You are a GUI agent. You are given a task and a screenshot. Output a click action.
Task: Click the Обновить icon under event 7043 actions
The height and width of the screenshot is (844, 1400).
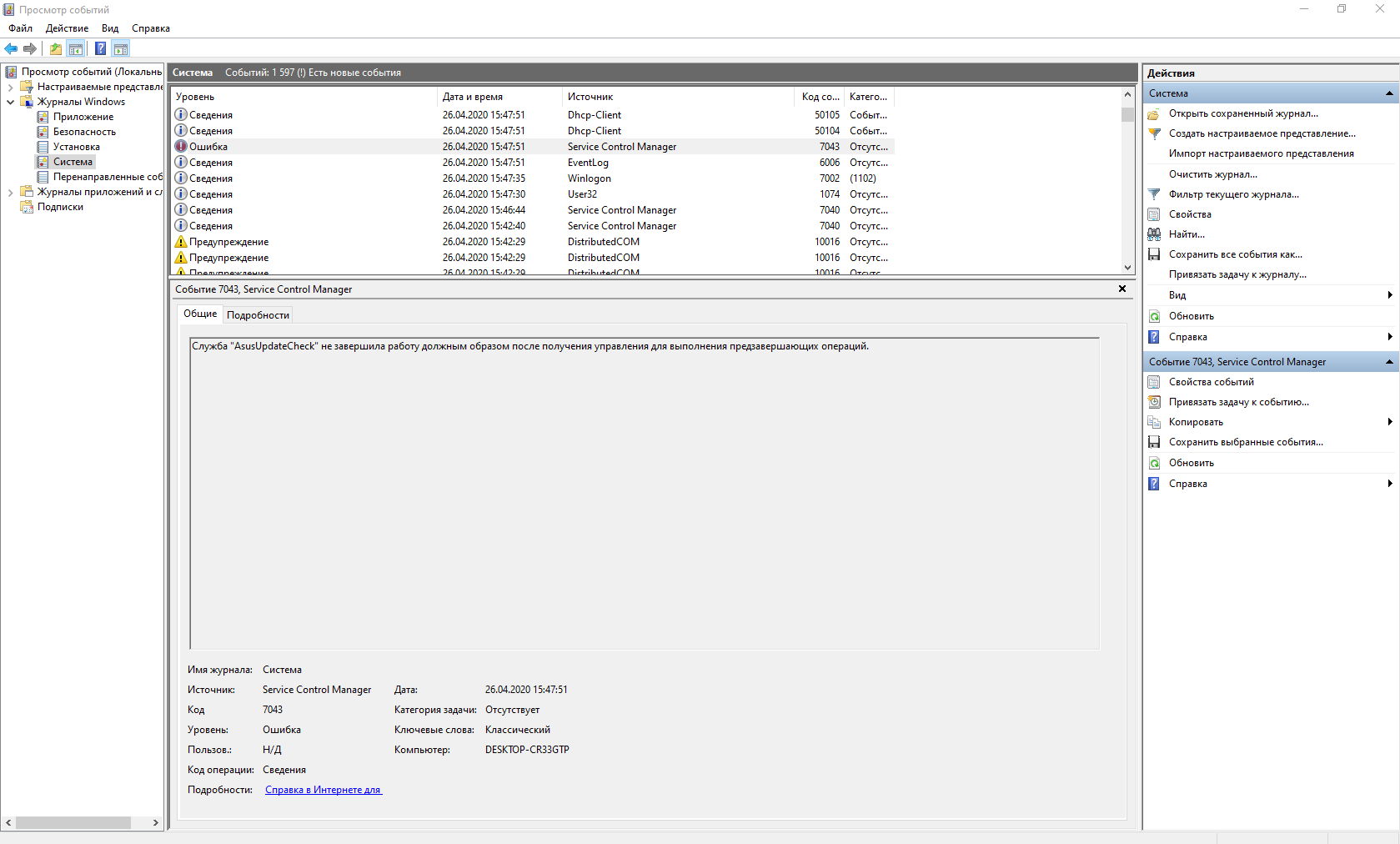click(1154, 463)
